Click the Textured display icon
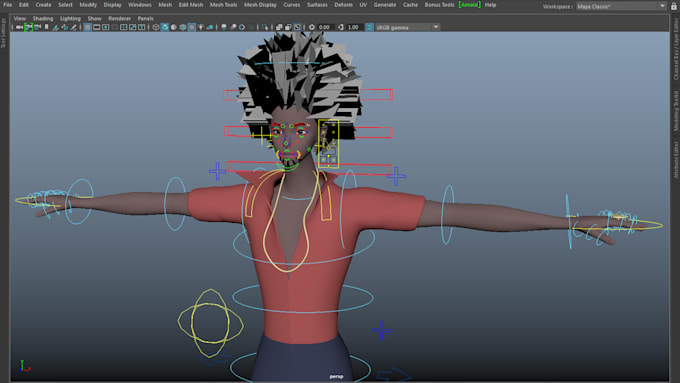 pyautogui.click(x=191, y=27)
